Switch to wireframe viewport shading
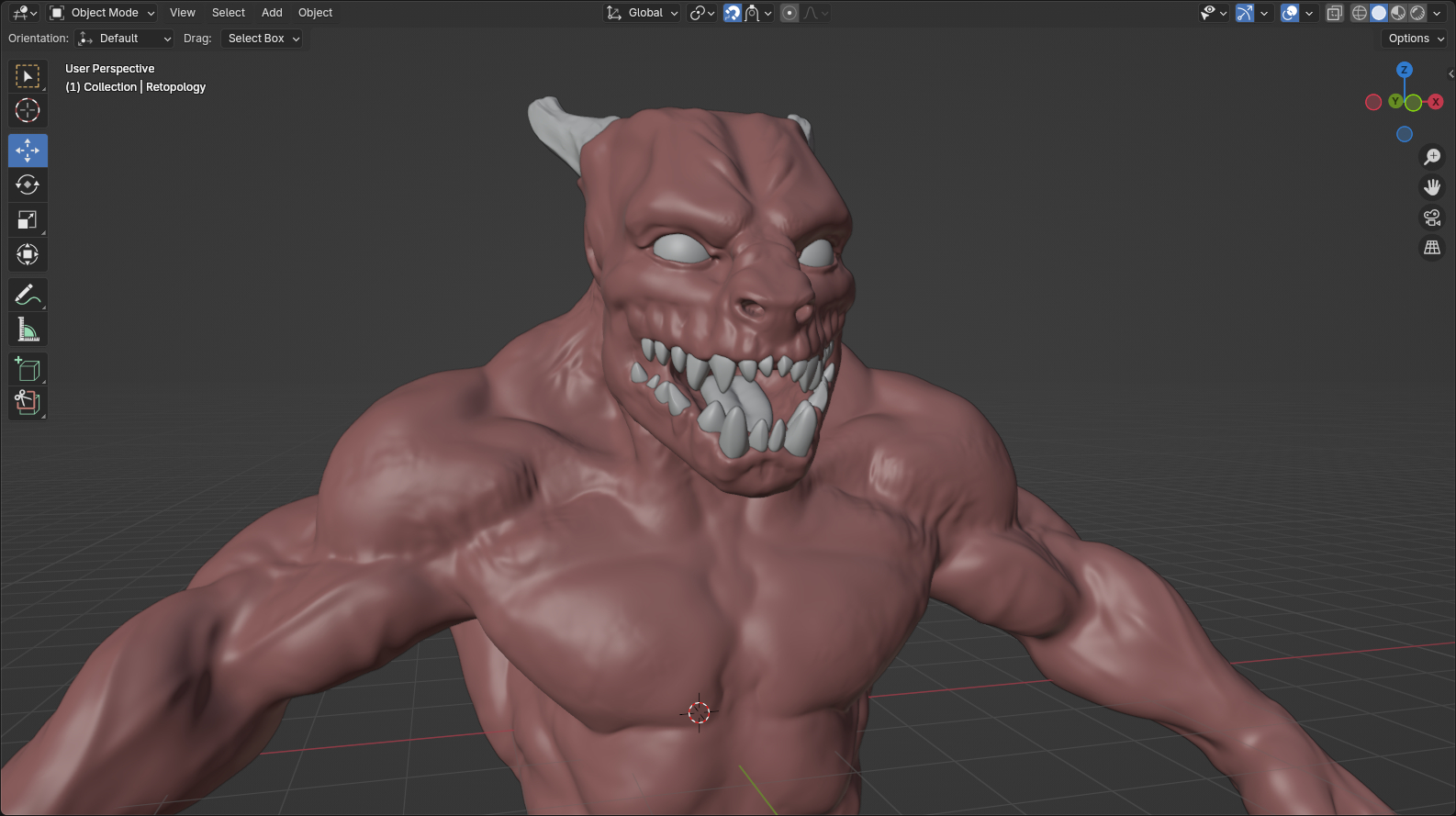Viewport: 1456px width, 816px height. (1360, 13)
